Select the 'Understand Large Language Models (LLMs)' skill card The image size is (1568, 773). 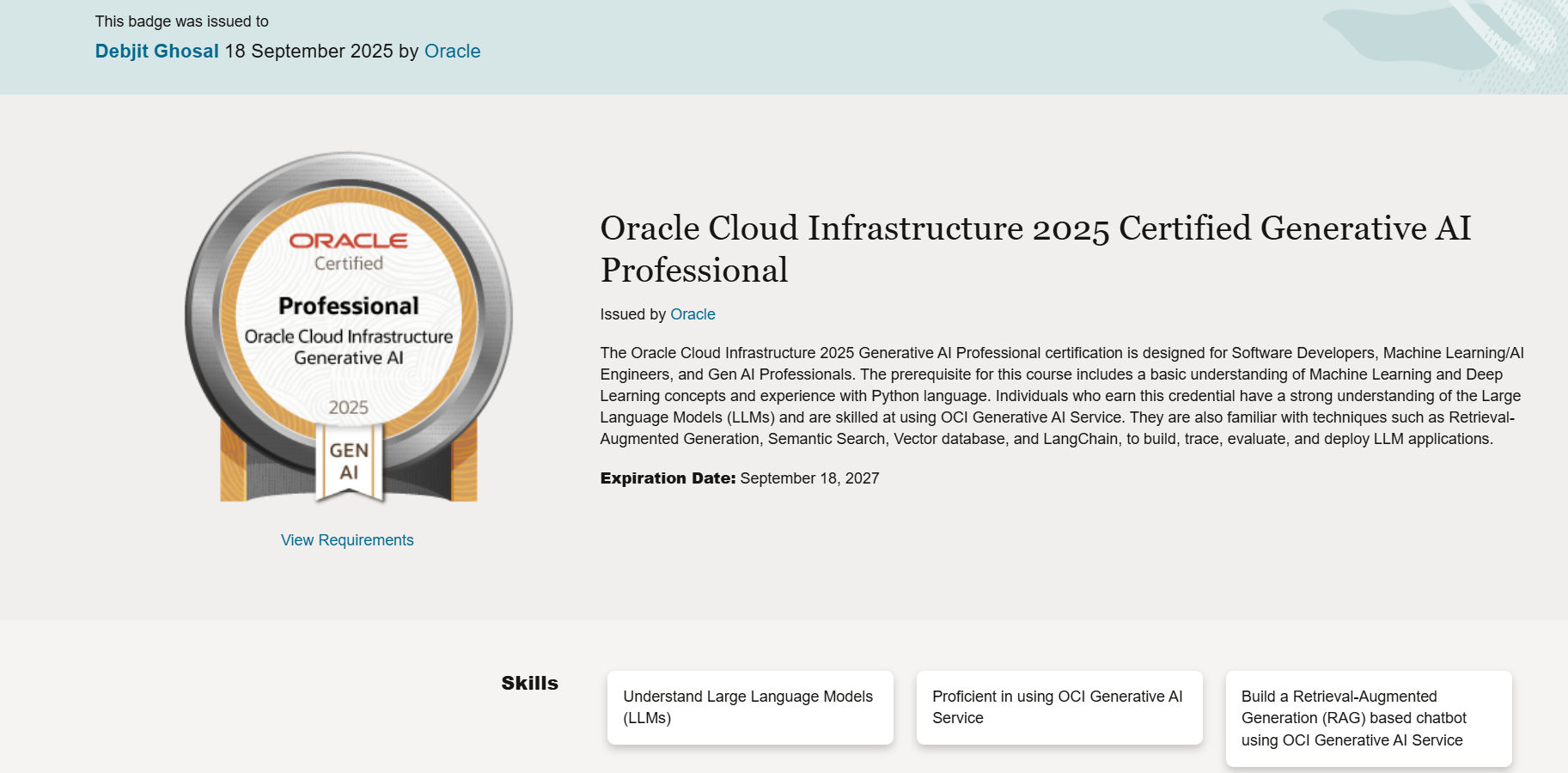click(750, 708)
